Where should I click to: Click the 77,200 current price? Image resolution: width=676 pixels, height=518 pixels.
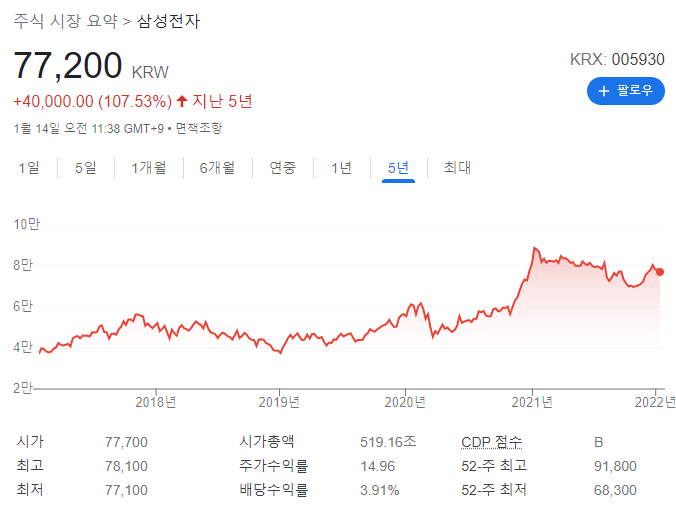[68, 66]
